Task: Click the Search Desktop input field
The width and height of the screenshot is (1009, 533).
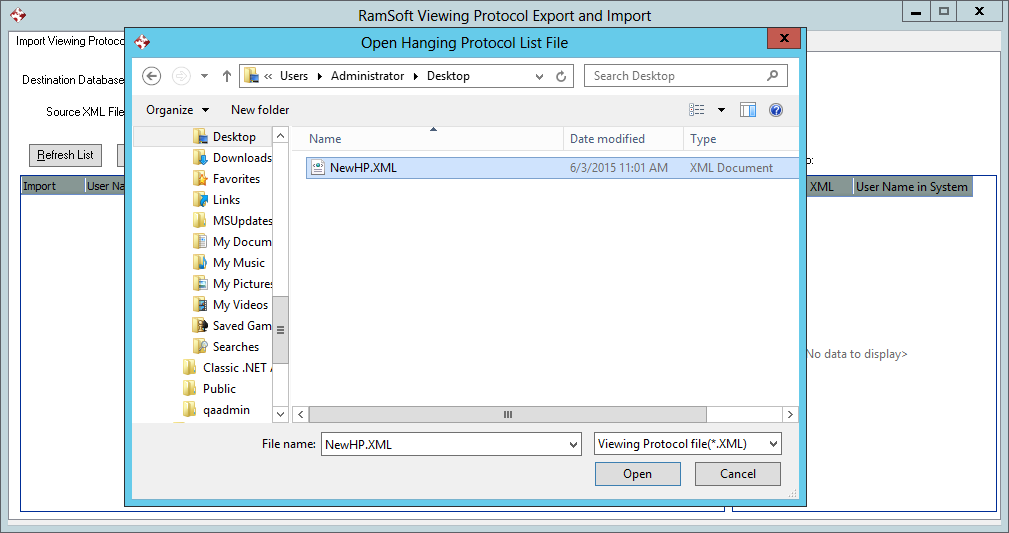Action: point(675,76)
